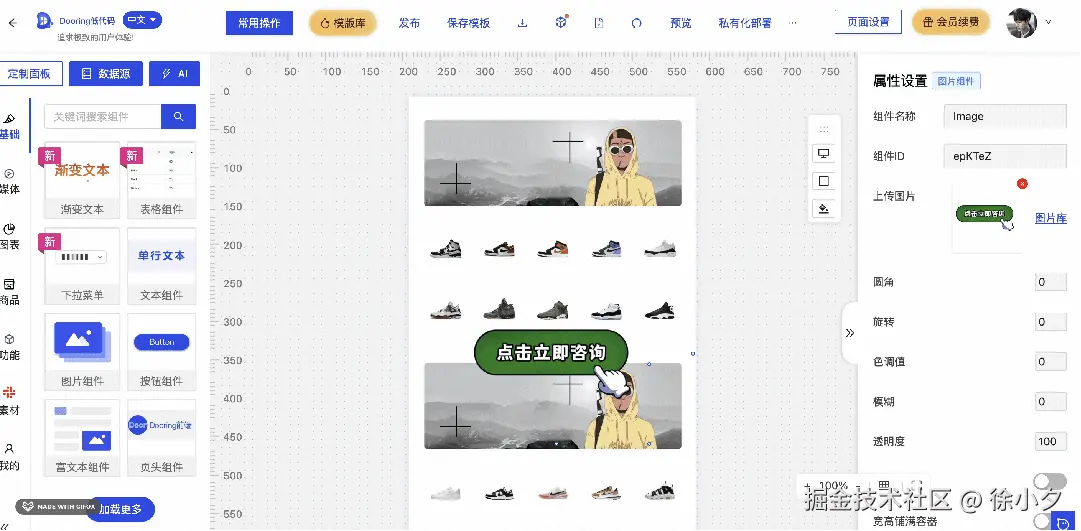
Task: Click 加载更多 to load more components
Action: (x=121, y=510)
